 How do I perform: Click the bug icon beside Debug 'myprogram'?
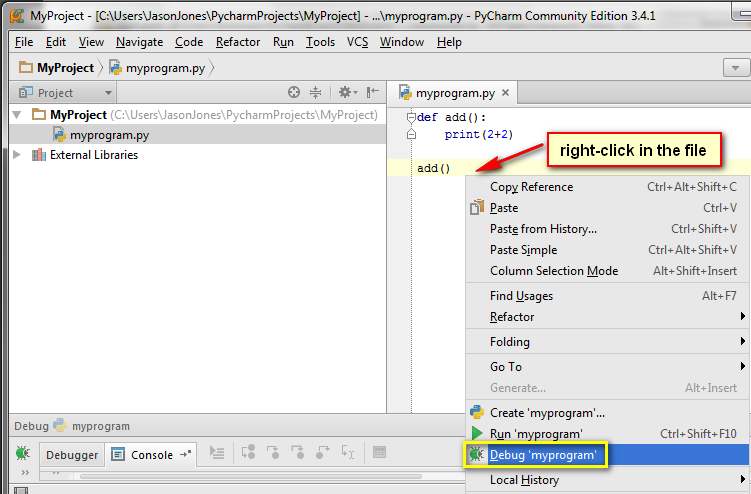476,454
